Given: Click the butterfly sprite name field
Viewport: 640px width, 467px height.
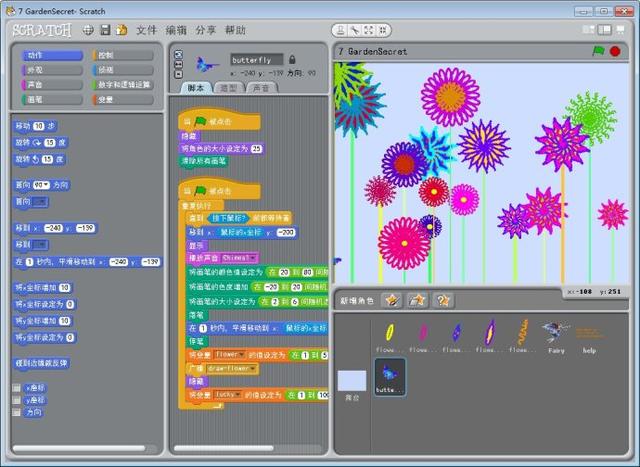Looking at the screenshot, I should pos(256,60).
